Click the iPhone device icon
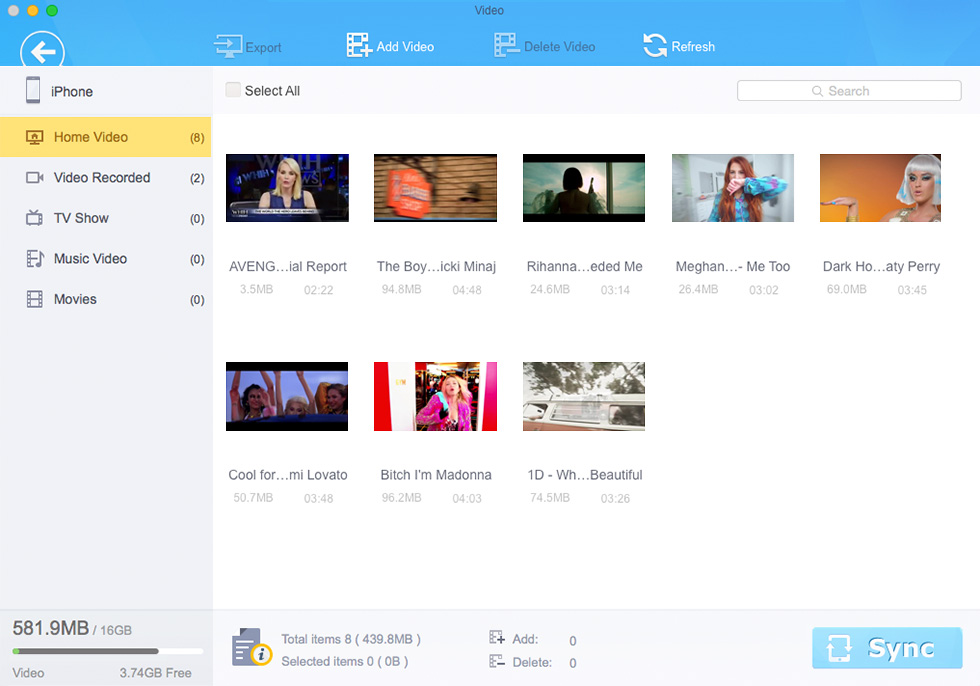 pyautogui.click(x=33, y=91)
